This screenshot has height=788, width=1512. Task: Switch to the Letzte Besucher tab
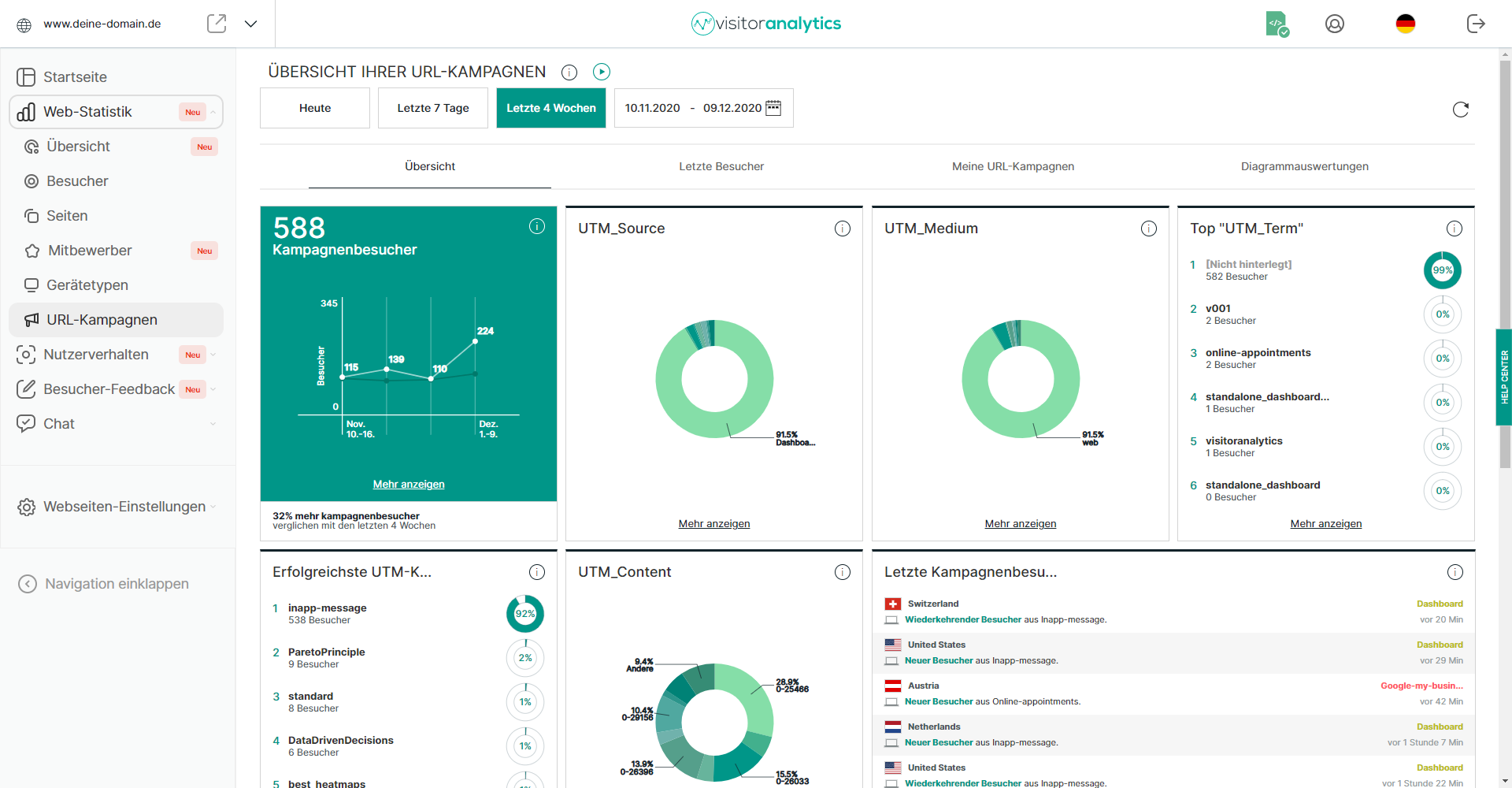click(x=721, y=166)
